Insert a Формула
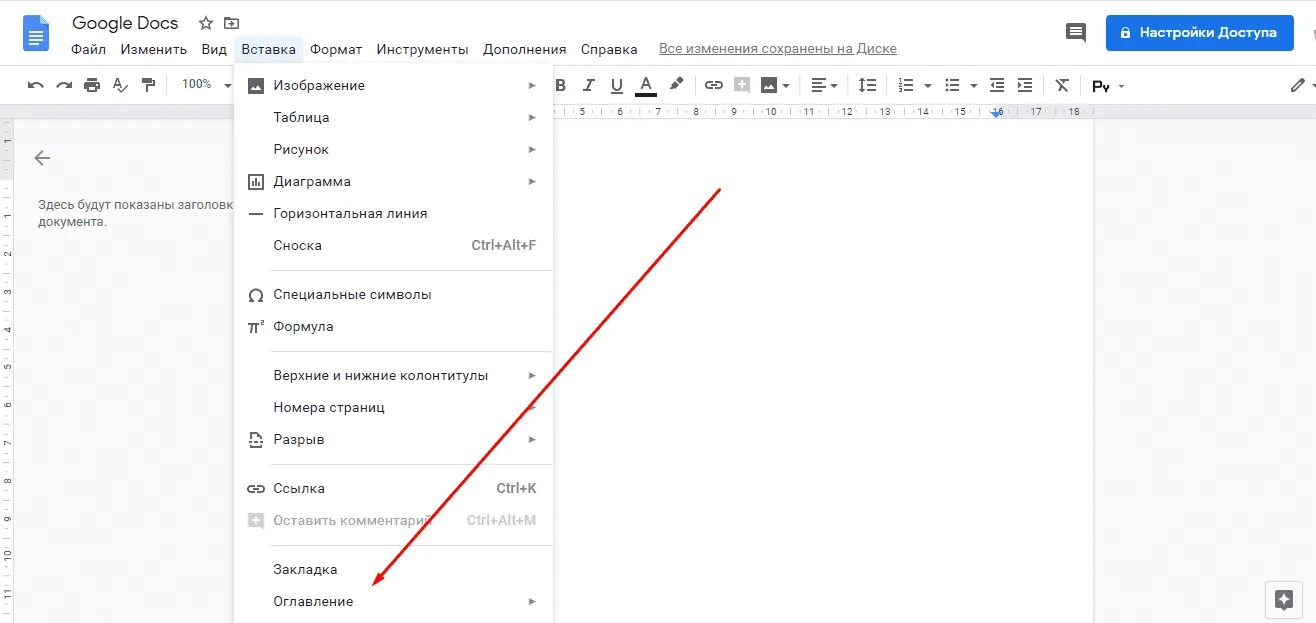 tap(393, 326)
